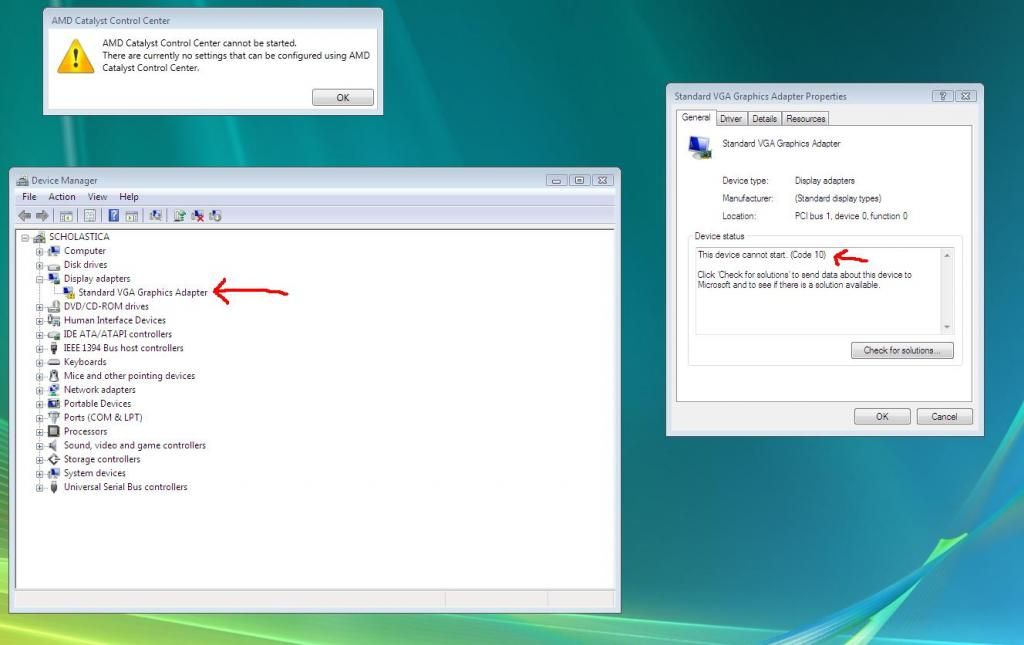
Task: Select the Storage controllers category
Action: point(102,459)
